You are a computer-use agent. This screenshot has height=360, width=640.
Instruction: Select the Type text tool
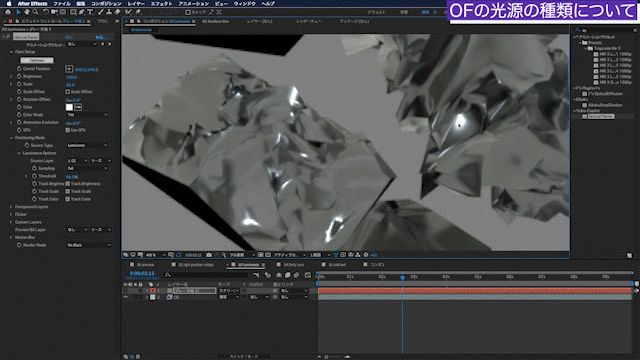(x=90, y=12)
